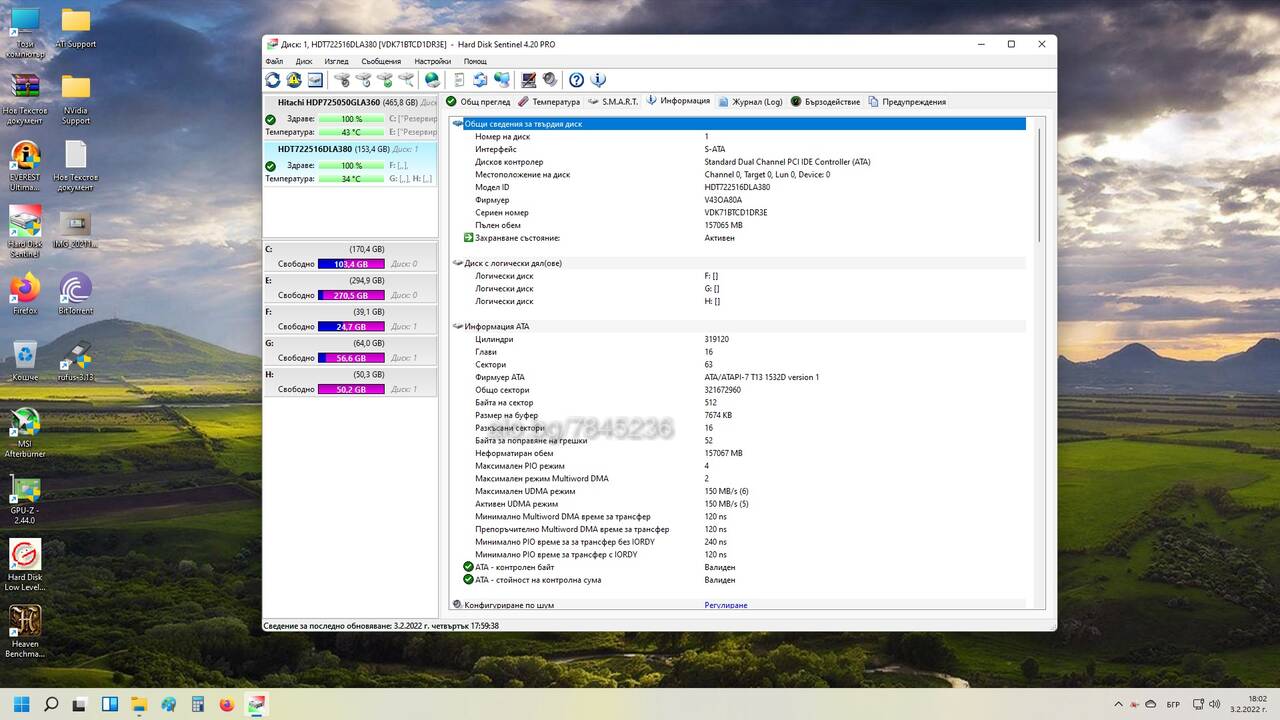
Task: Open the EVEREST Ultimate desktop icon
Action: 25,166
